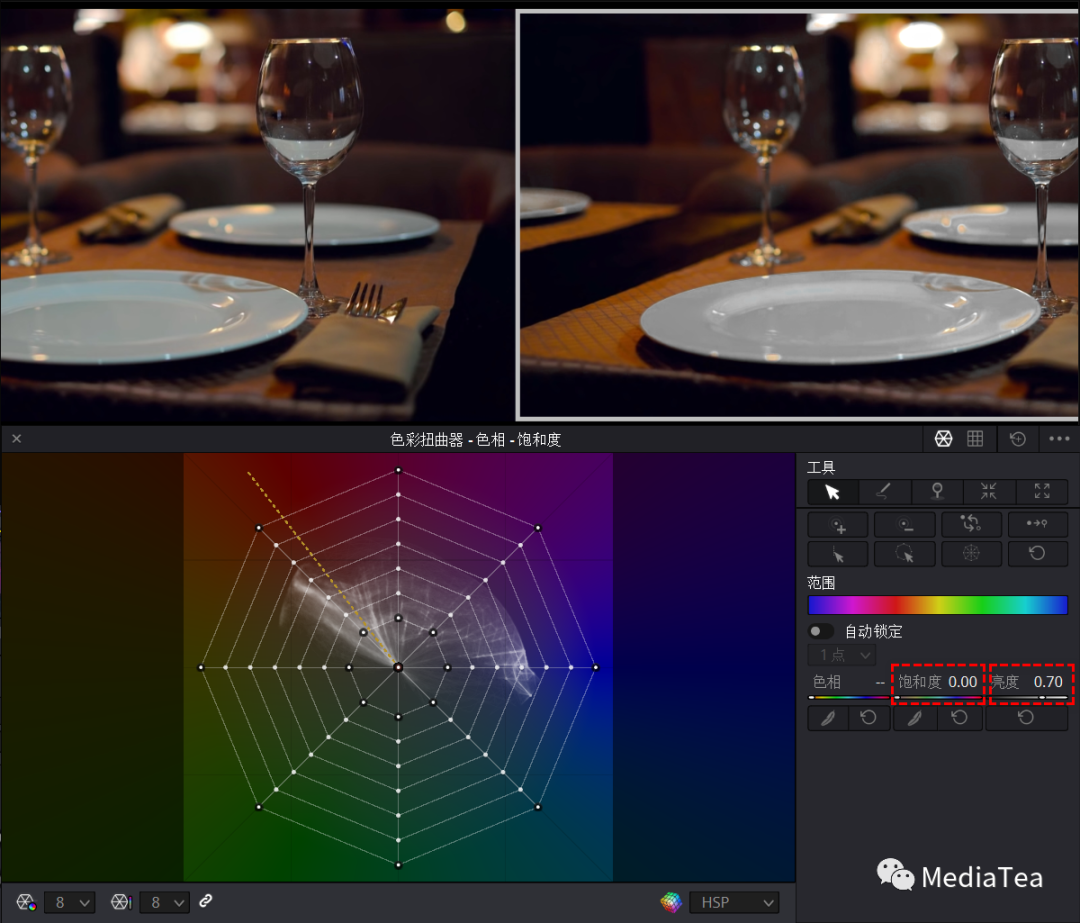The height and width of the screenshot is (923, 1080).
Task: Click the increase falloff (plus) button
Action: (x=838, y=525)
